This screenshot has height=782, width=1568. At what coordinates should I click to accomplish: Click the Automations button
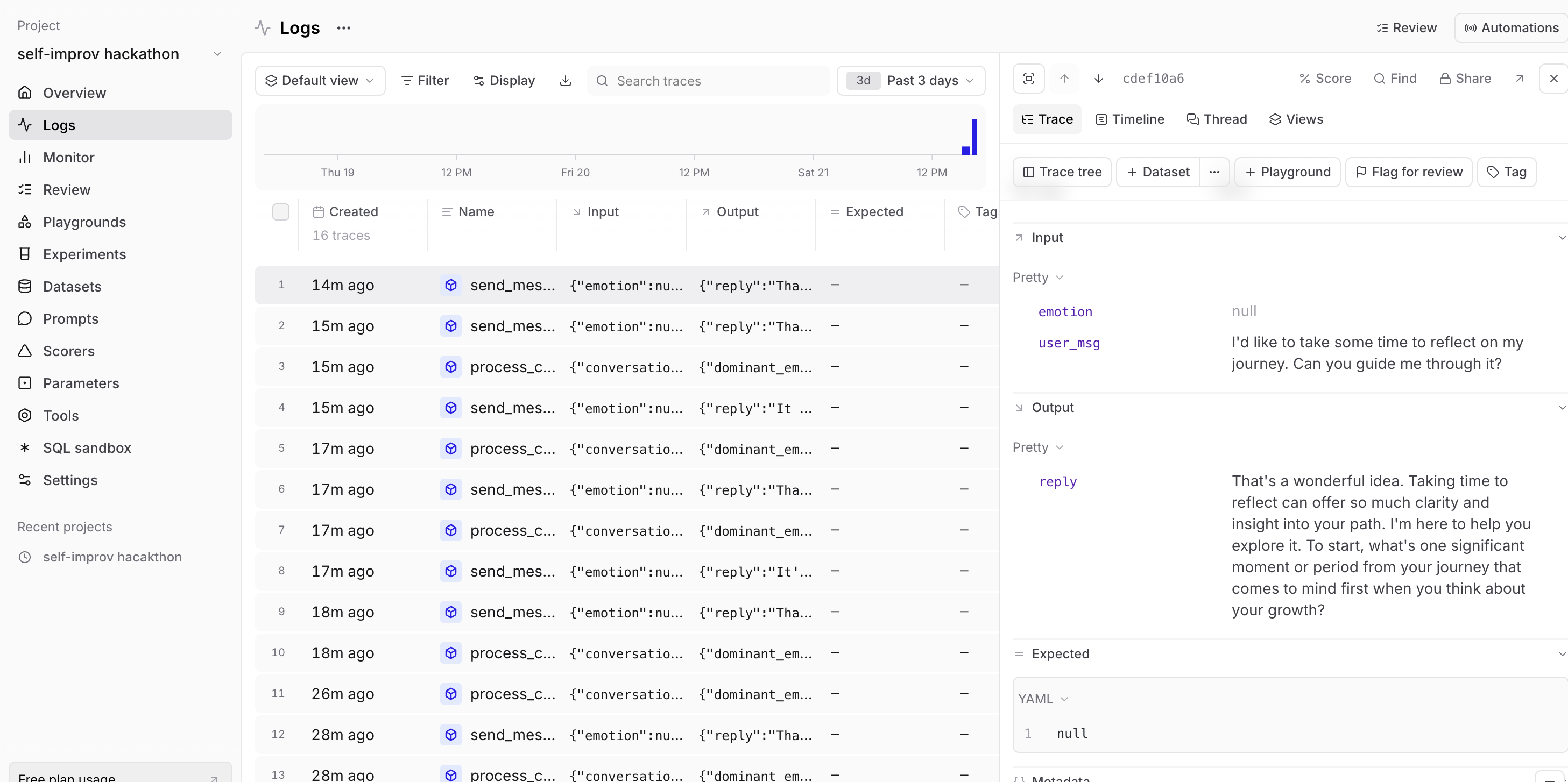point(1512,28)
